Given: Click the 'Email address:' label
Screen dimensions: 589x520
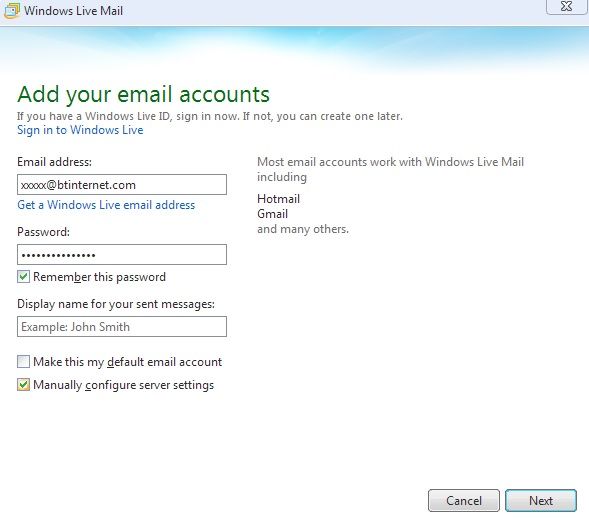Looking at the screenshot, I should tap(54, 162).
